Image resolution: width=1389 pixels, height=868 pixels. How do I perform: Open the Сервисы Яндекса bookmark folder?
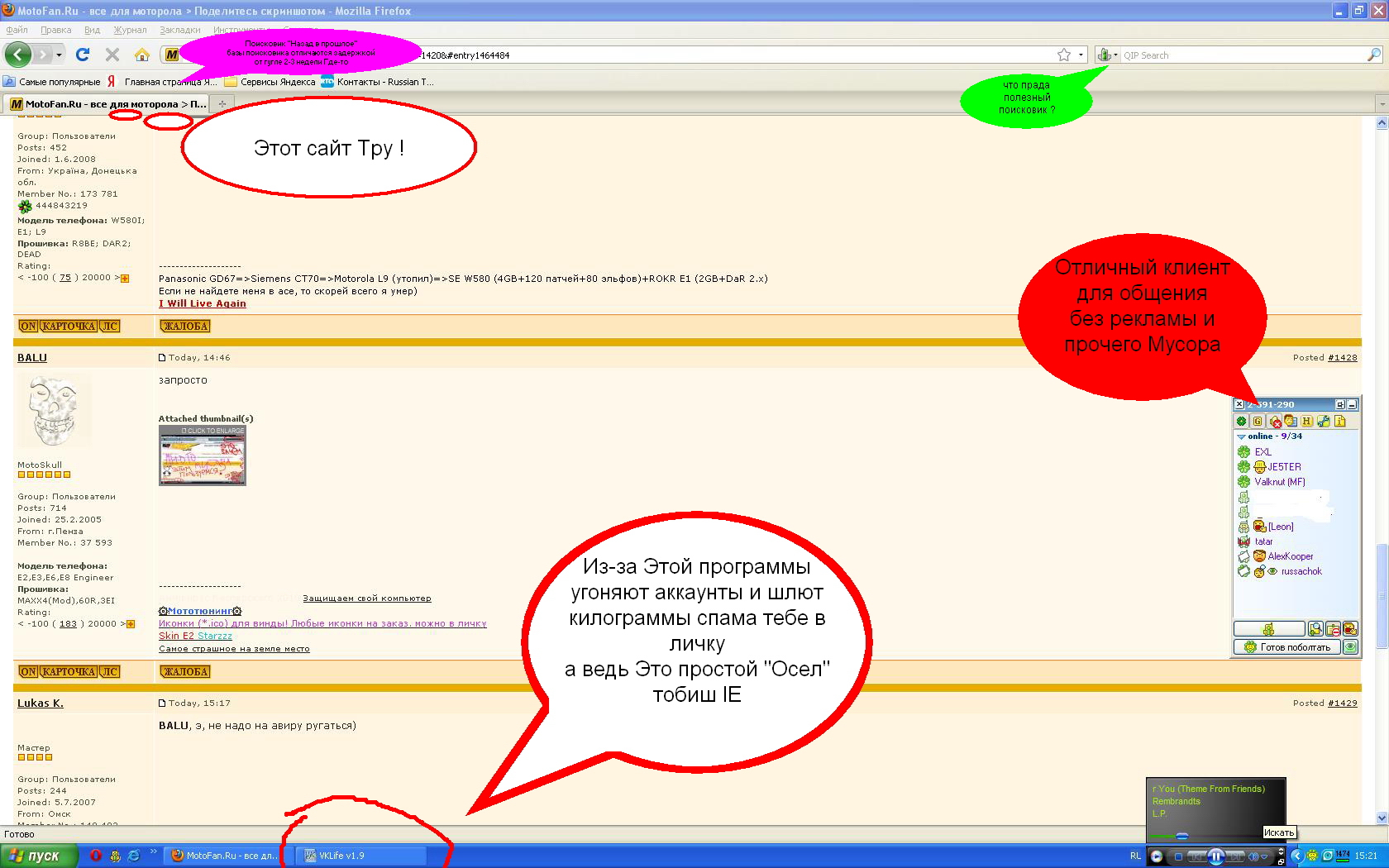[x=270, y=82]
